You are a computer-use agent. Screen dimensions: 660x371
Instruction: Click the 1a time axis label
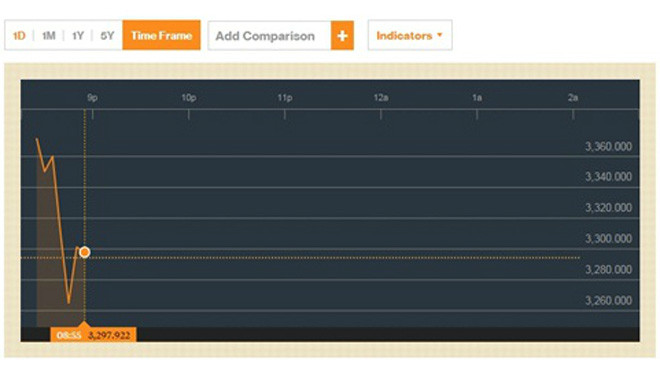(x=477, y=98)
